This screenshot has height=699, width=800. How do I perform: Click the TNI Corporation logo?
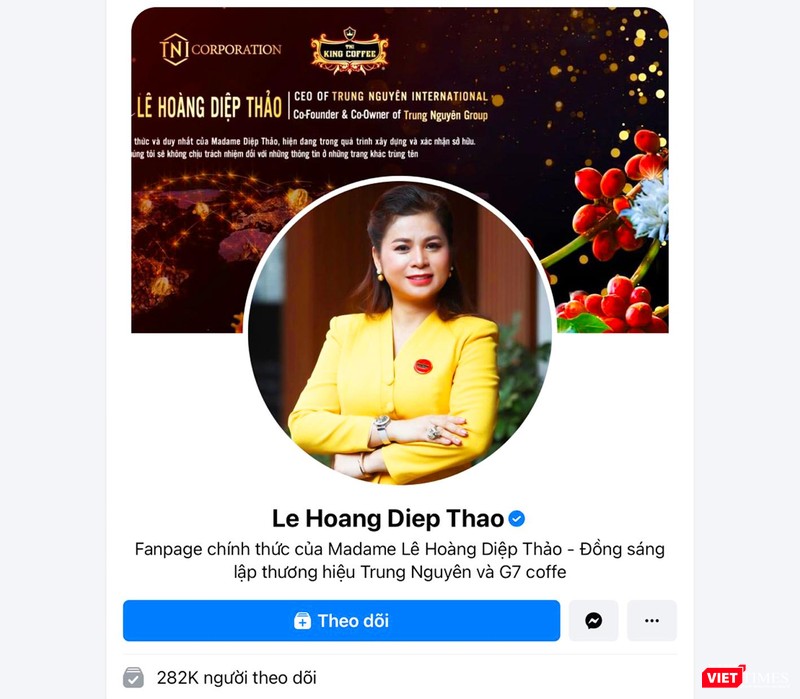pyautogui.click(x=220, y=49)
